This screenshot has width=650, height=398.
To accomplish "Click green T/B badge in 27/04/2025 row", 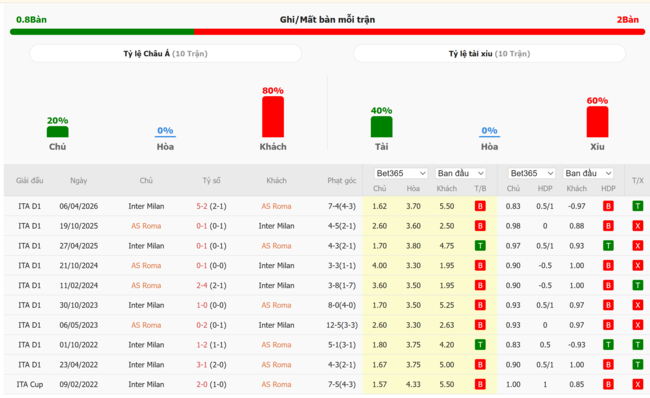I will click(x=480, y=246).
